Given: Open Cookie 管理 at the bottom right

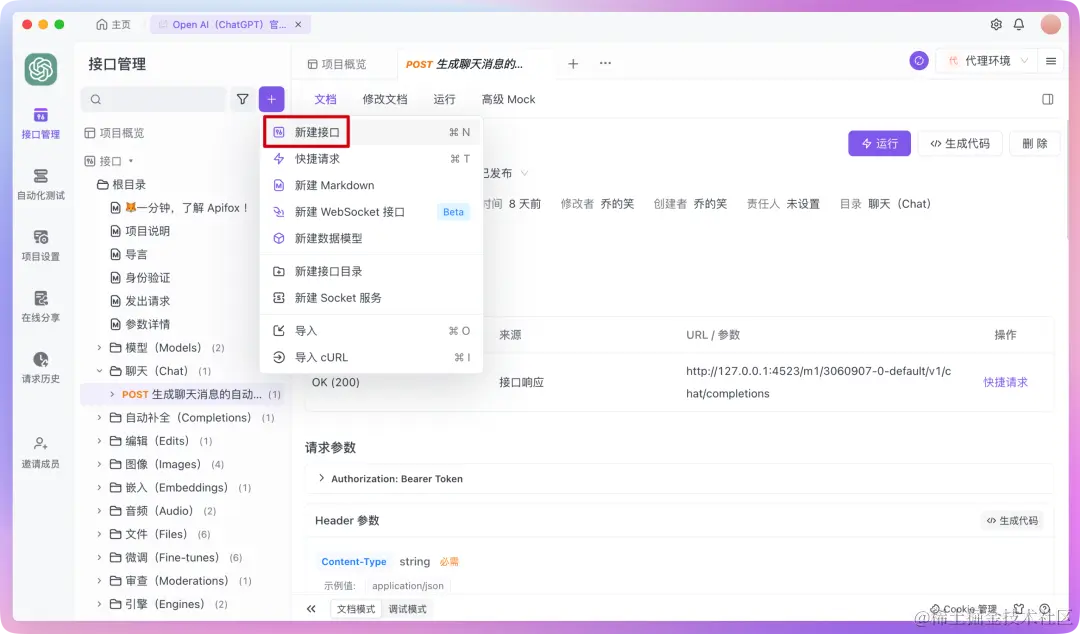Looking at the screenshot, I should (963, 608).
